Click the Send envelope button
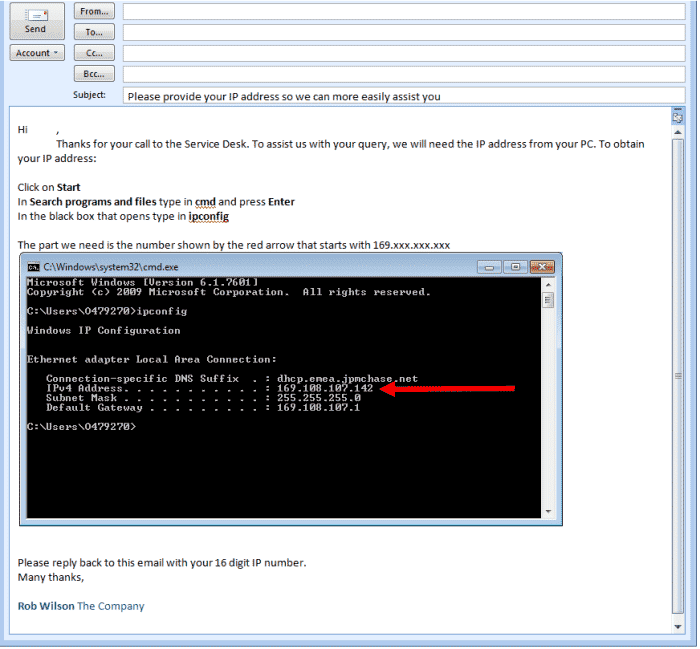The height and width of the screenshot is (649, 700). coord(36,20)
